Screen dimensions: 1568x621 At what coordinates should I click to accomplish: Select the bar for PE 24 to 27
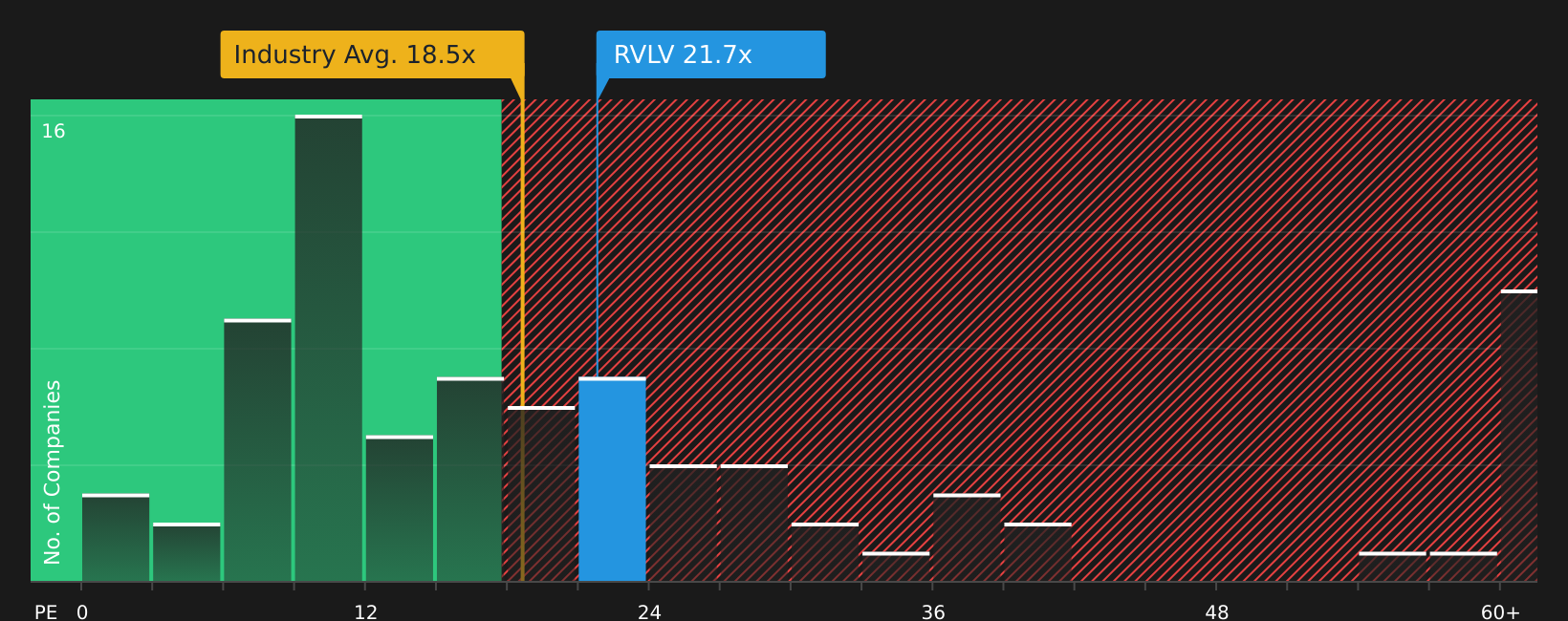683,523
